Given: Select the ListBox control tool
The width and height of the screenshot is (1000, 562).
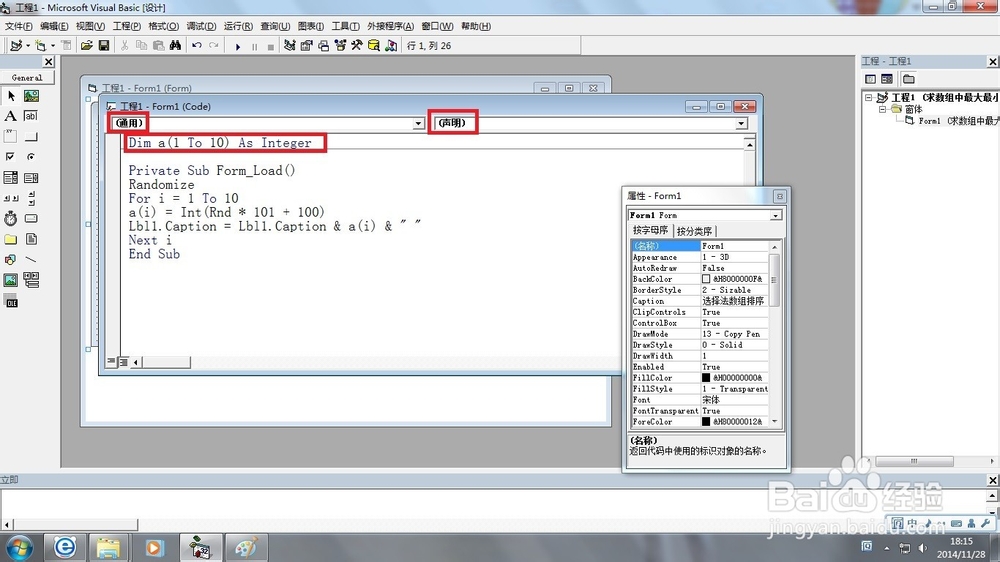Looking at the screenshot, I should [x=31, y=177].
